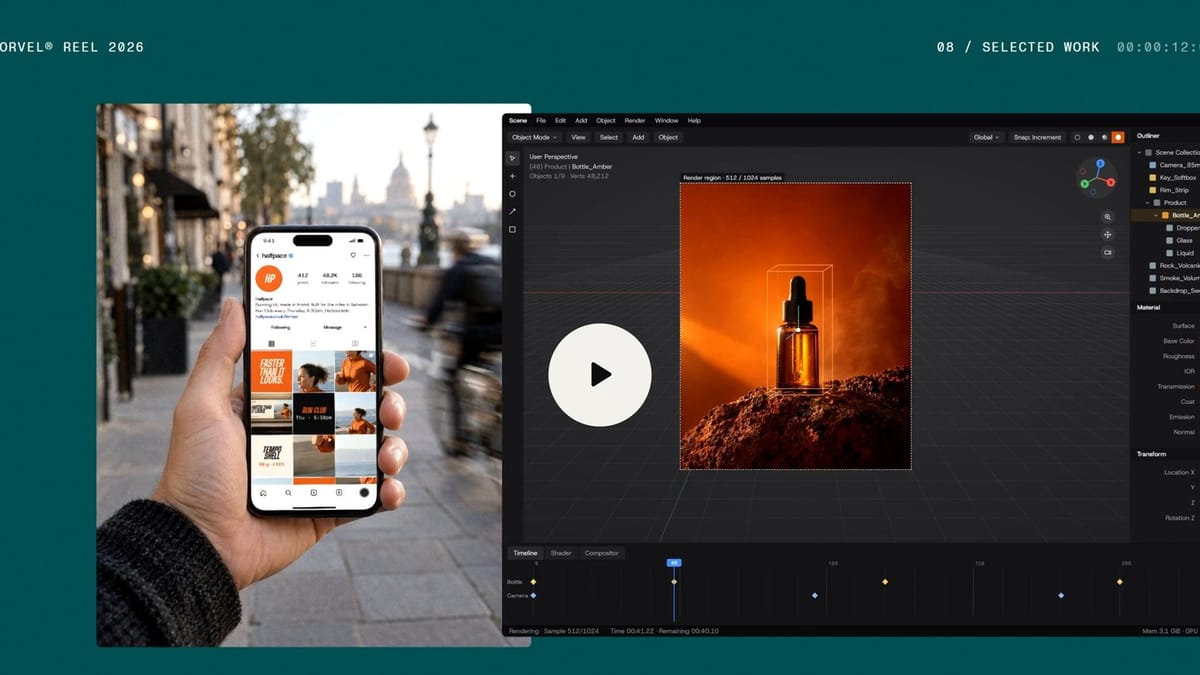The height and width of the screenshot is (675, 1200).
Task: Tap the grid posts tab icon on phone
Action: pyautogui.click(x=271, y=343)
